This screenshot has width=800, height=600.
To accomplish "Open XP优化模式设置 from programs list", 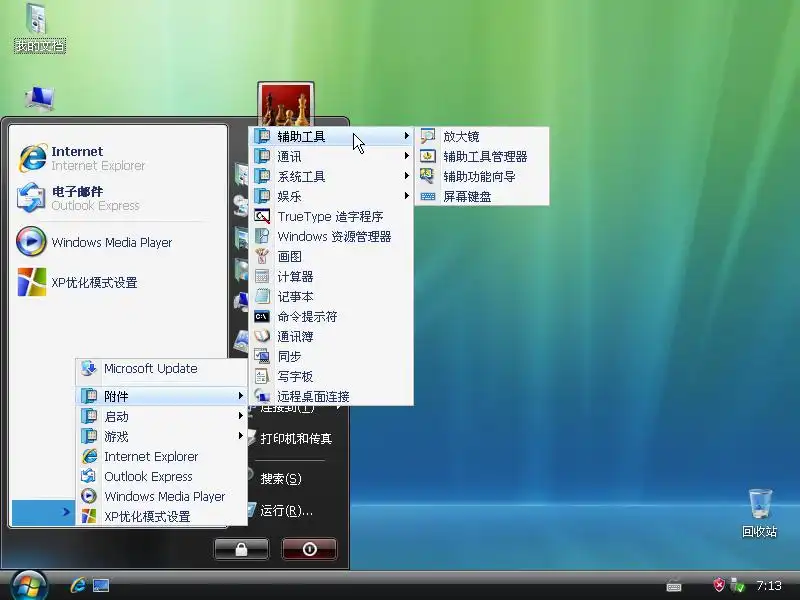I will click(161, 516).
